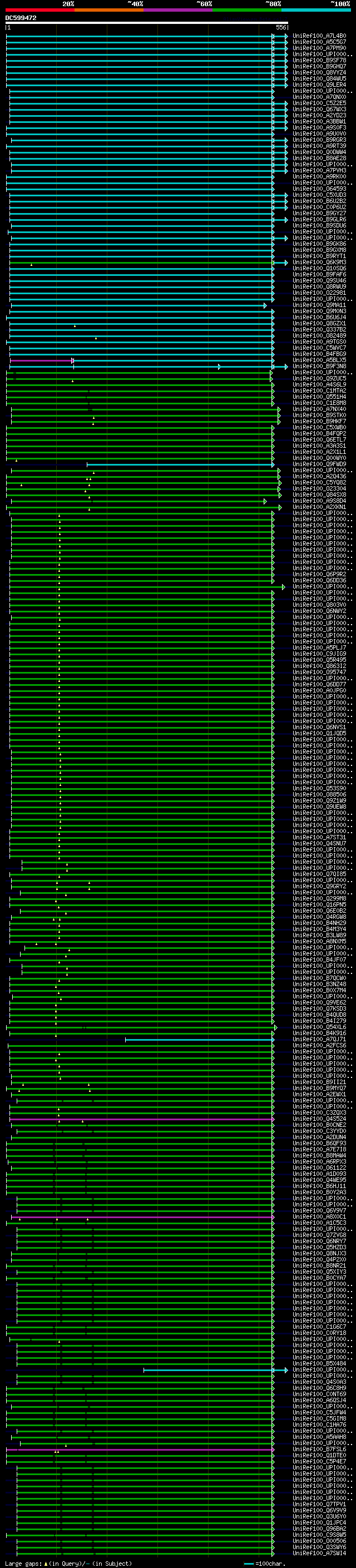The height and width of the screenshot is (1568, 356).
Task: Select hit label UniRef100_O95747
Action: (x=319, y=672)
